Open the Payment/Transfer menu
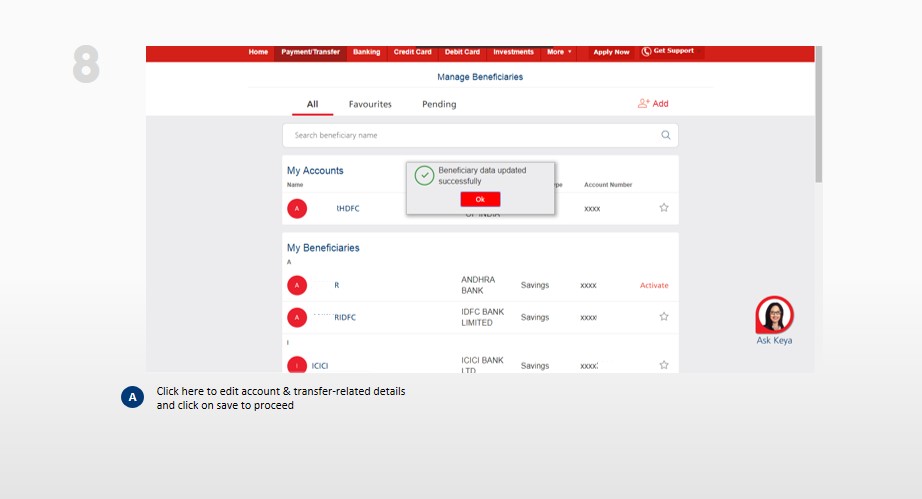 [310, 52]
